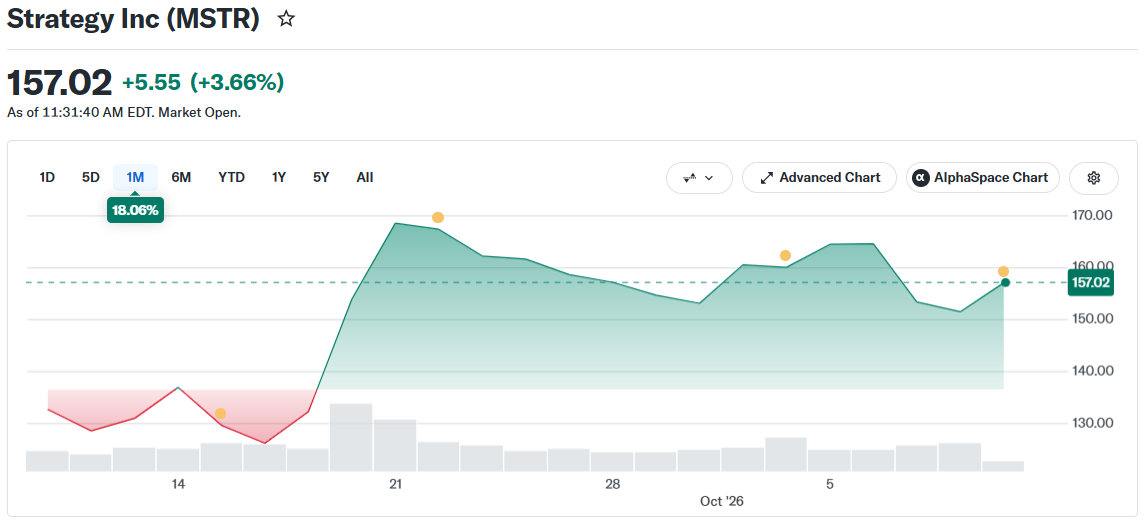Click the tallest volume bar
The image size is (1146, 520).
pyautogui.click(x=351, y=437)
